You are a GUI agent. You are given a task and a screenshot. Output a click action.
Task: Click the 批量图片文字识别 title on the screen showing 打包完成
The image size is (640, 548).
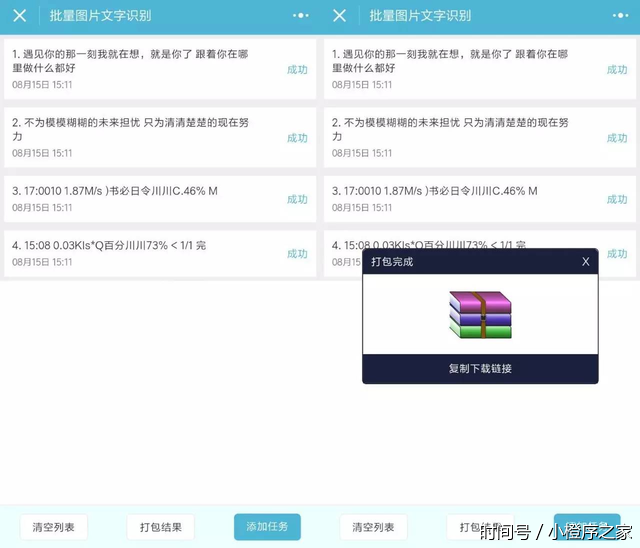pyautogui.click(x=420, y=16)
